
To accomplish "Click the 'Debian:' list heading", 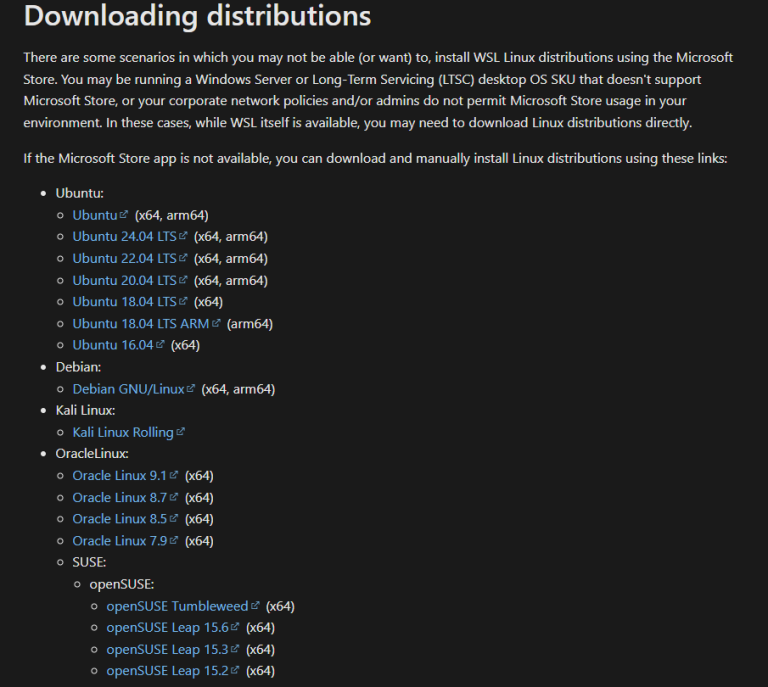I will [78, 367].
